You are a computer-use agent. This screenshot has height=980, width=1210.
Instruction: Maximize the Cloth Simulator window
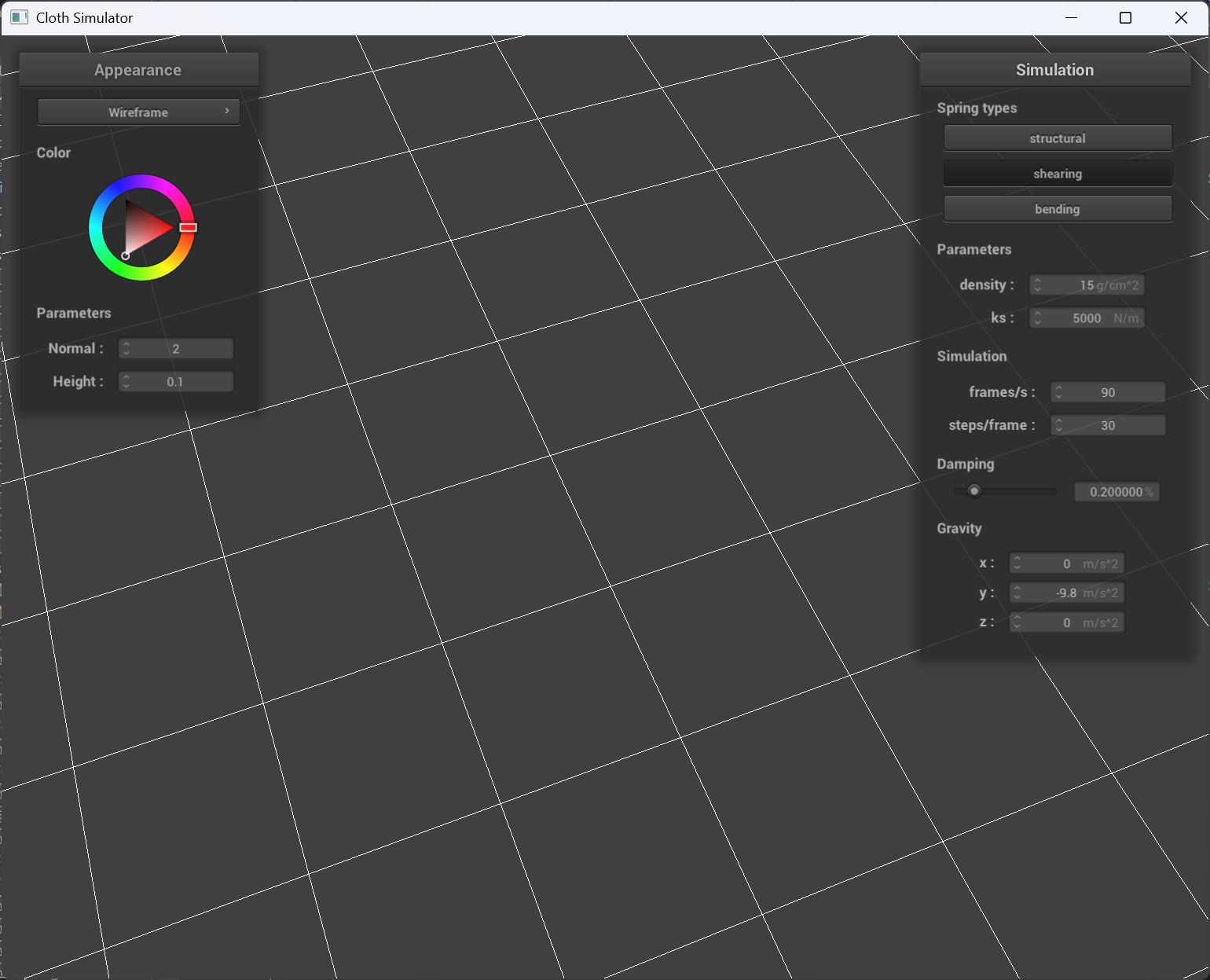(x=1125, y=17)
